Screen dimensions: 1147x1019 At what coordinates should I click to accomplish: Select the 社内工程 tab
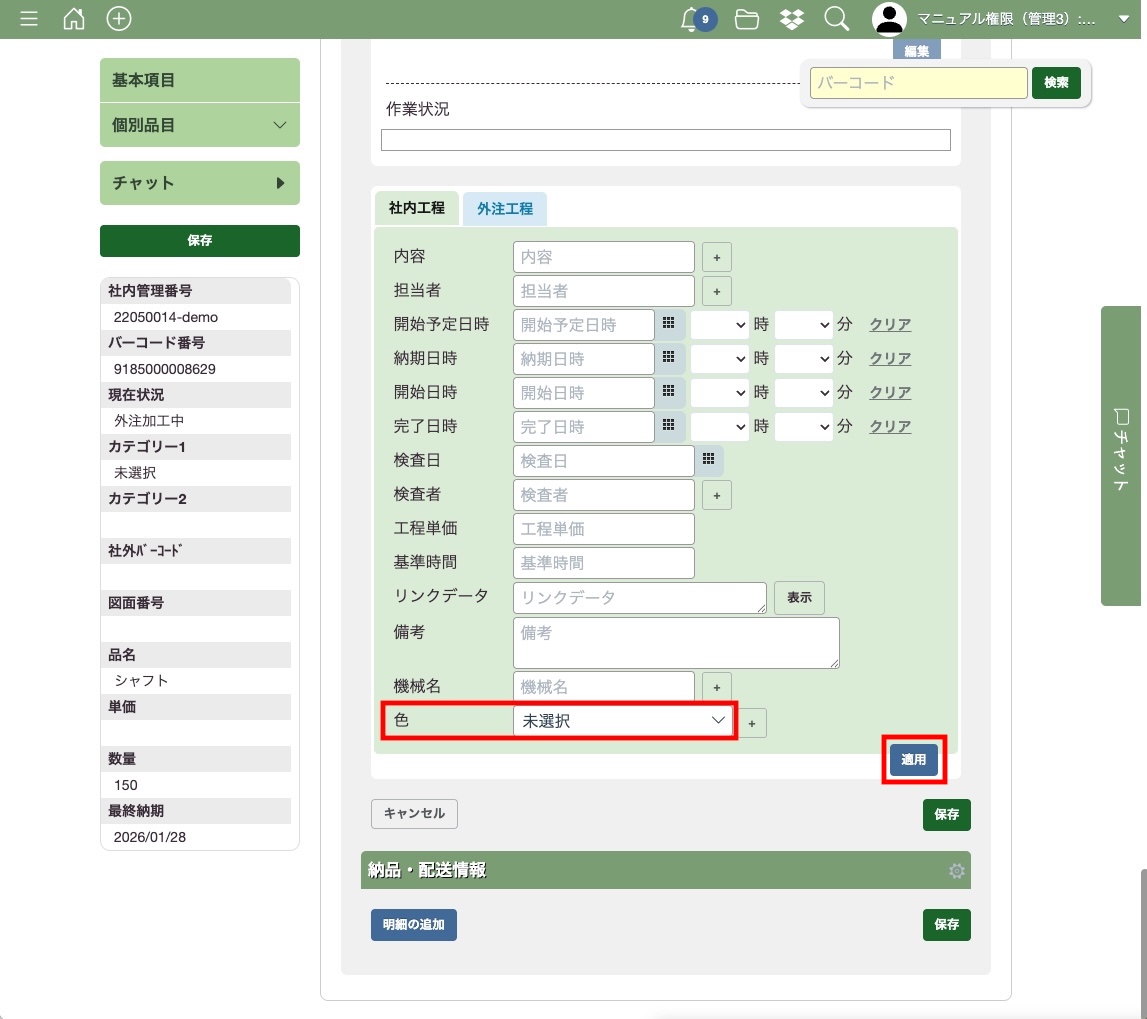pos(416,209)
